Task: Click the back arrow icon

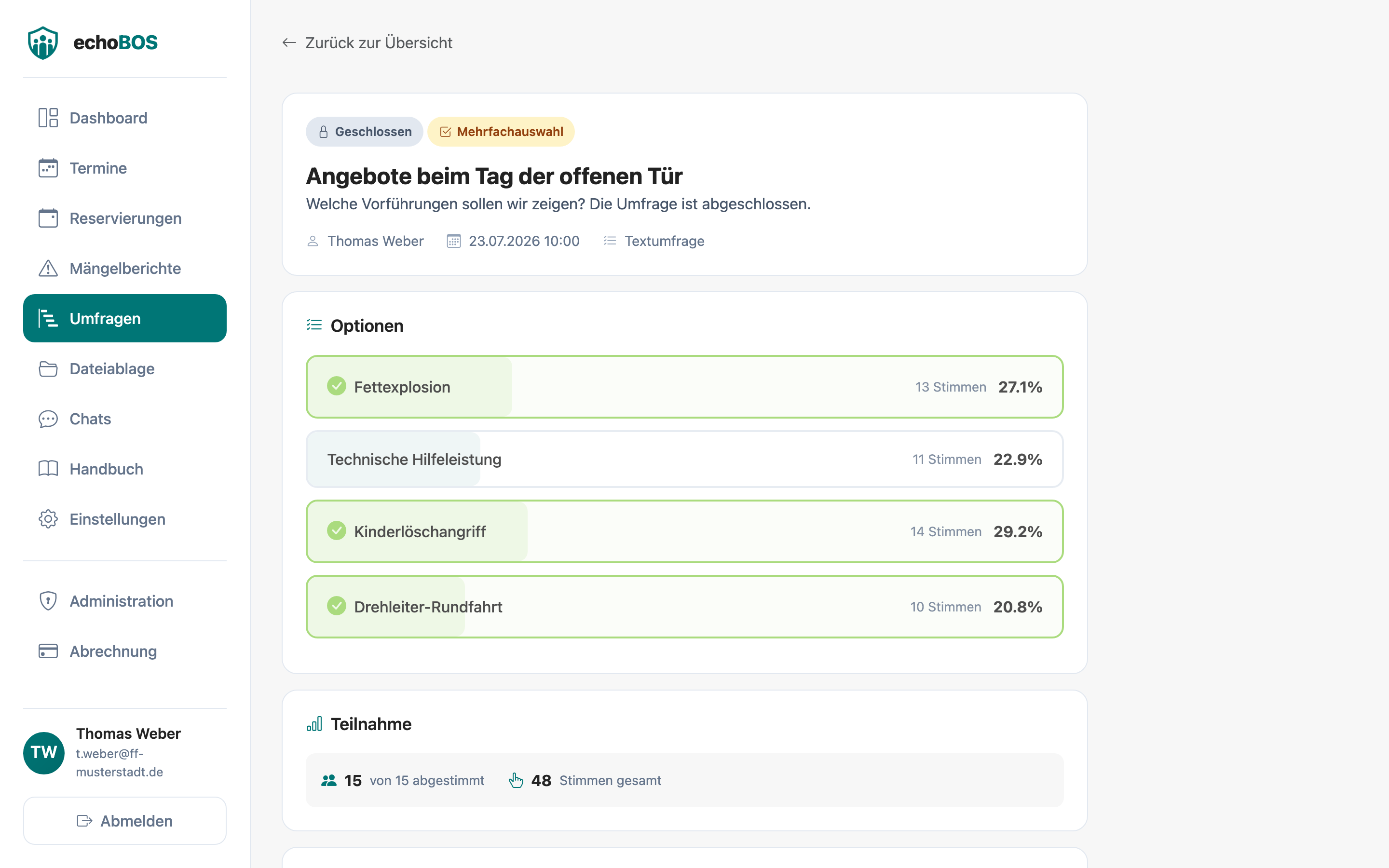Action: [289, 42]
